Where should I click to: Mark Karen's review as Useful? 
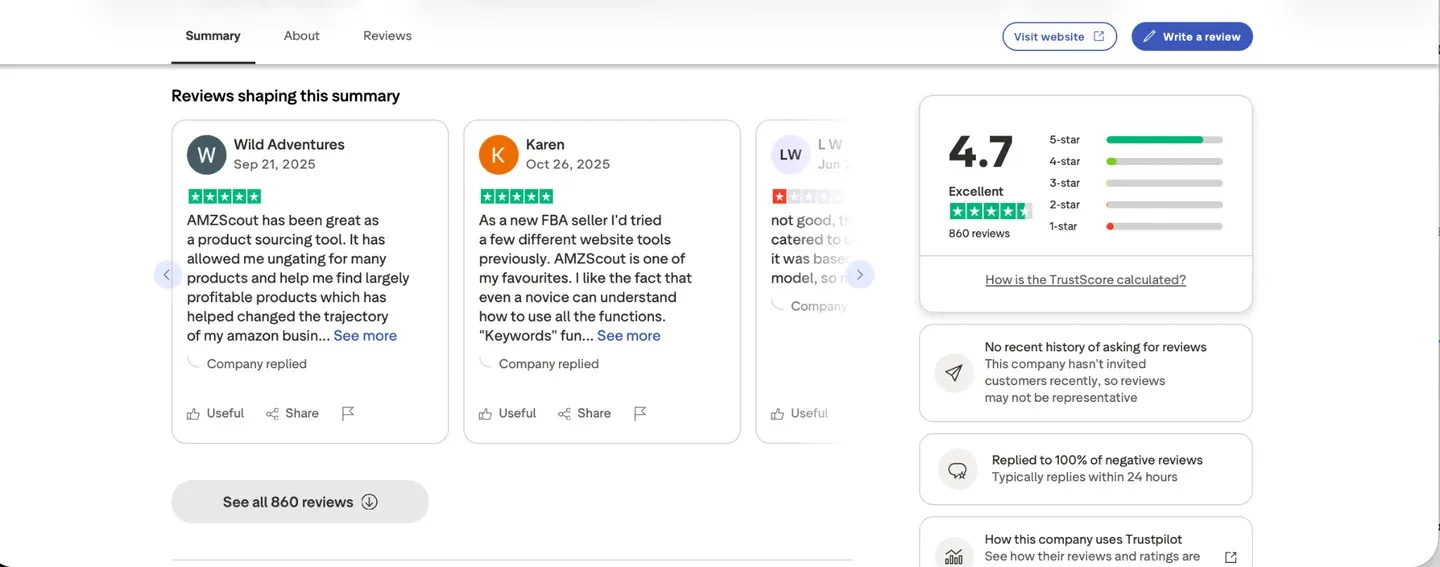pos(507,413)
